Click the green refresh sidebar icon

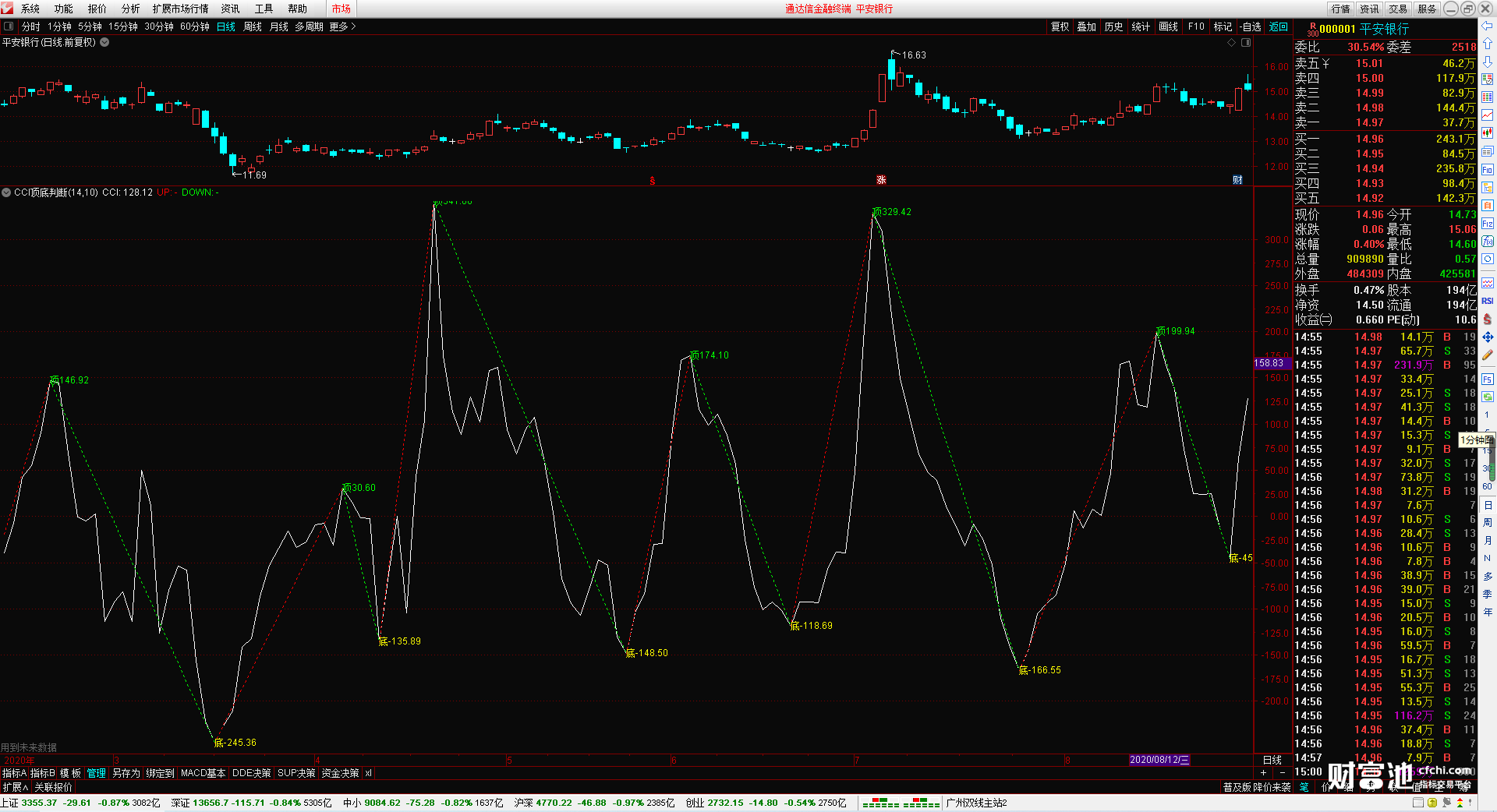[x=1488, y=397]
